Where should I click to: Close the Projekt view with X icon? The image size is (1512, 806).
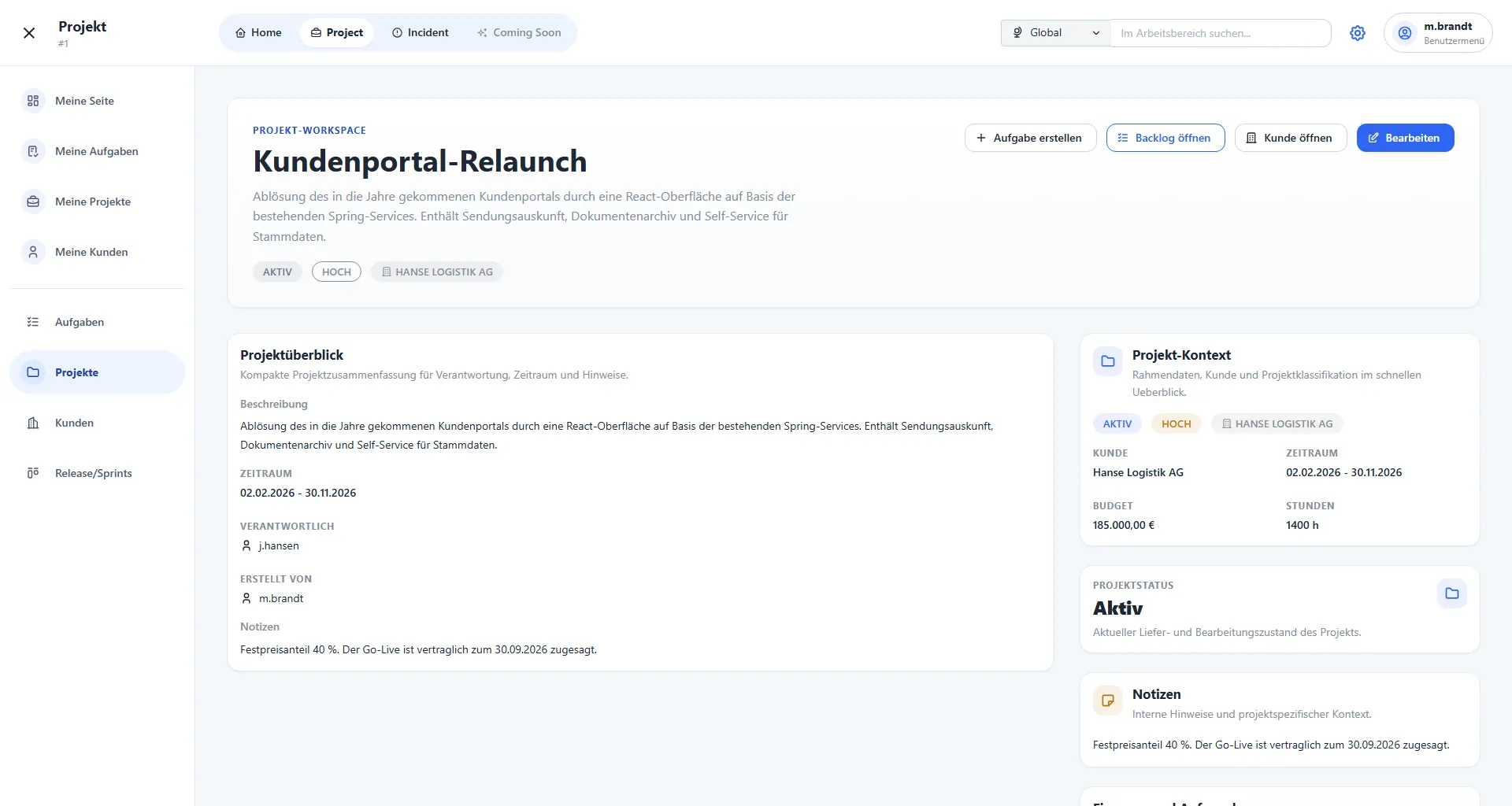[x=29, y=33]
